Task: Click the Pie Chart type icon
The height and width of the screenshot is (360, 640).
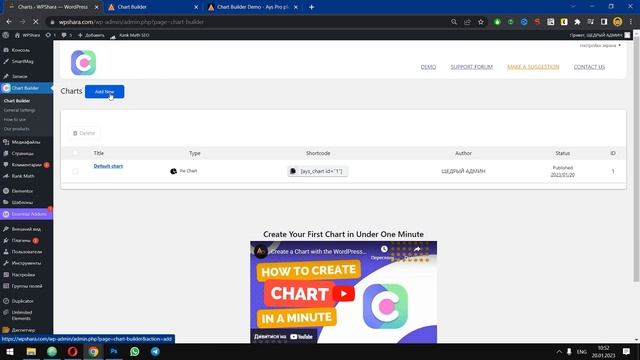Action: [173, 171]
